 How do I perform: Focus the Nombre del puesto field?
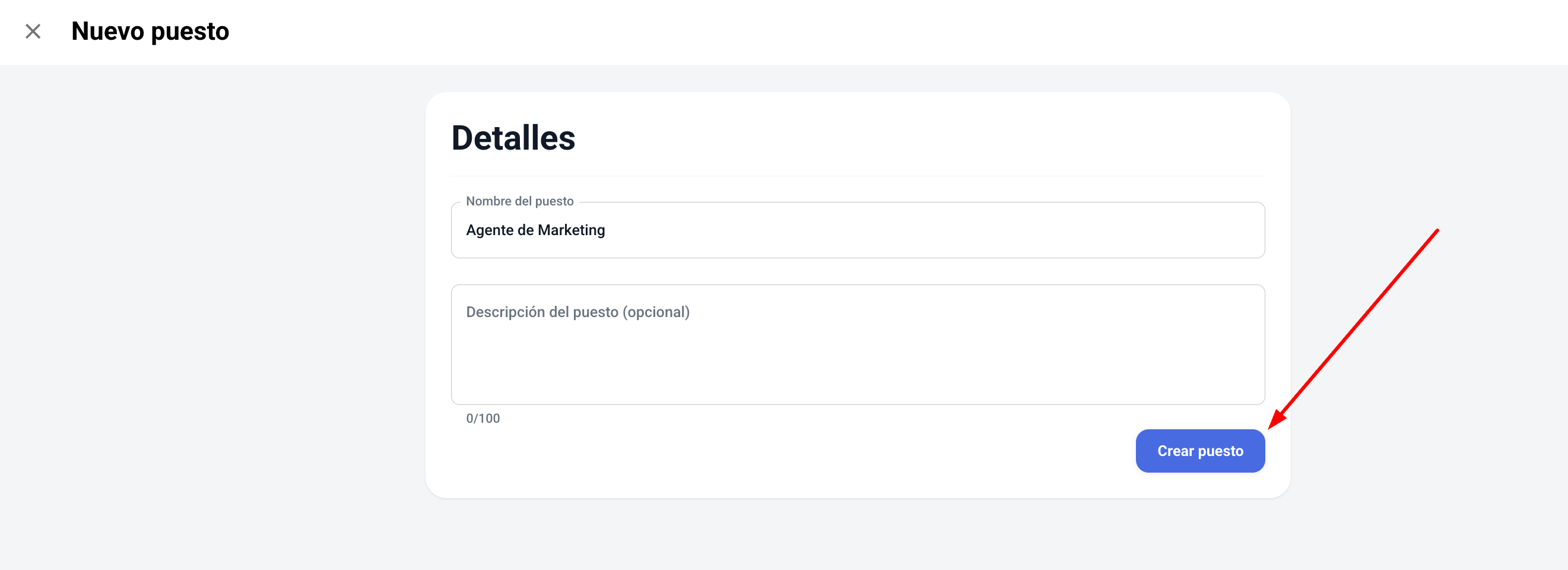tap(858, 230)
